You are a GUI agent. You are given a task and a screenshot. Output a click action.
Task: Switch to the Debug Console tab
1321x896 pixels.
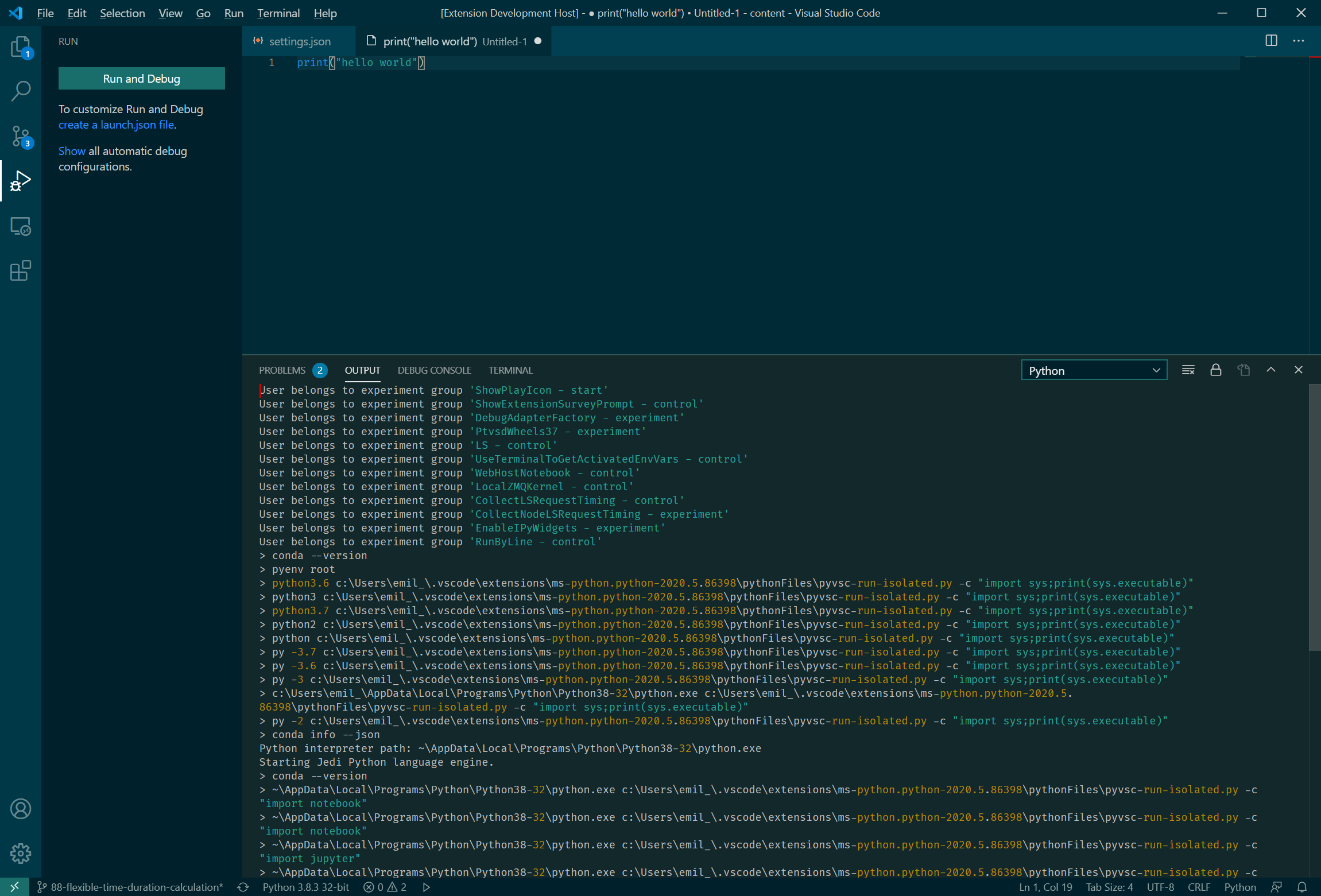click(x=434, y=370)
